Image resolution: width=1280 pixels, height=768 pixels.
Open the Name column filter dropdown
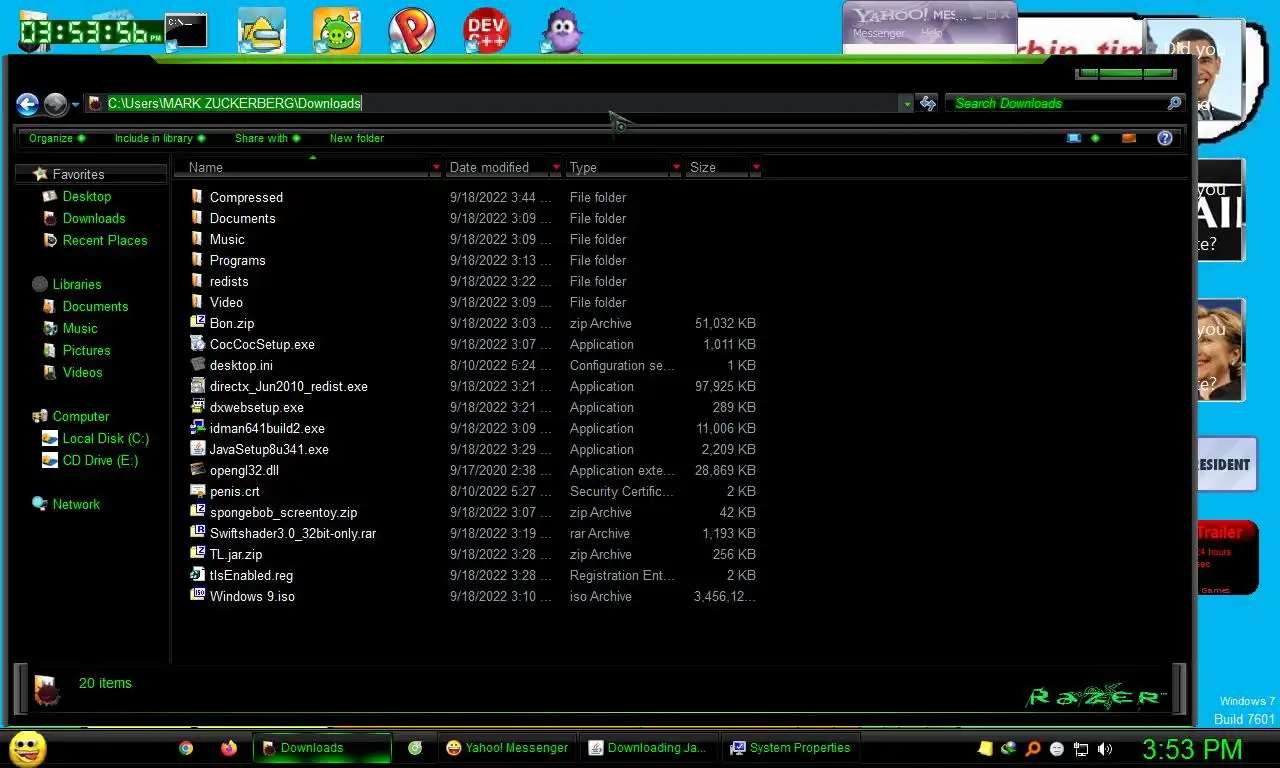tap(436, 167)
